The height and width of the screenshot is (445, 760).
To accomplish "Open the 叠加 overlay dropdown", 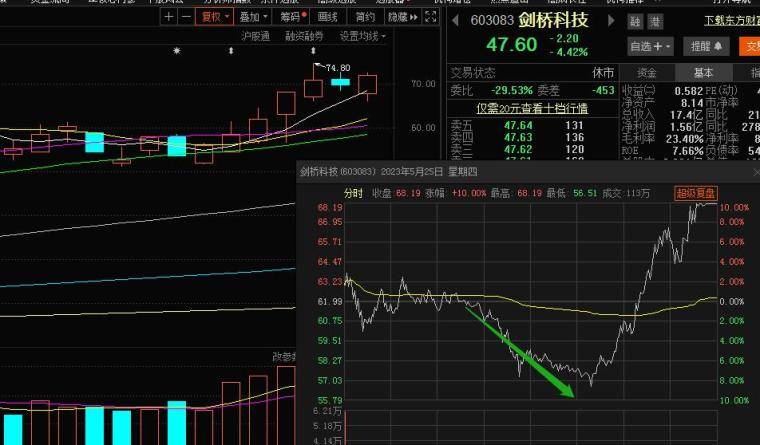I will [x=253, y=17].
